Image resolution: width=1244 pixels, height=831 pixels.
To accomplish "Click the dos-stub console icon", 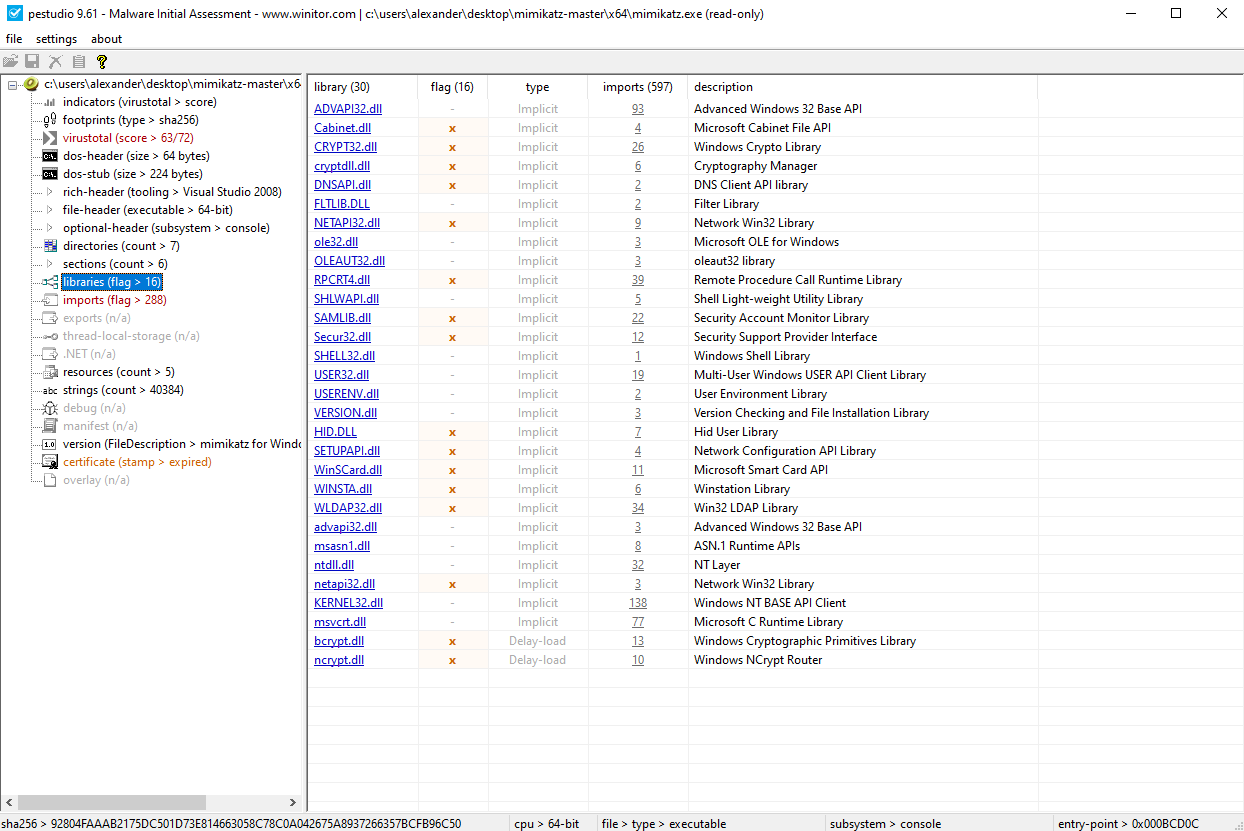I will pos(50,174).
